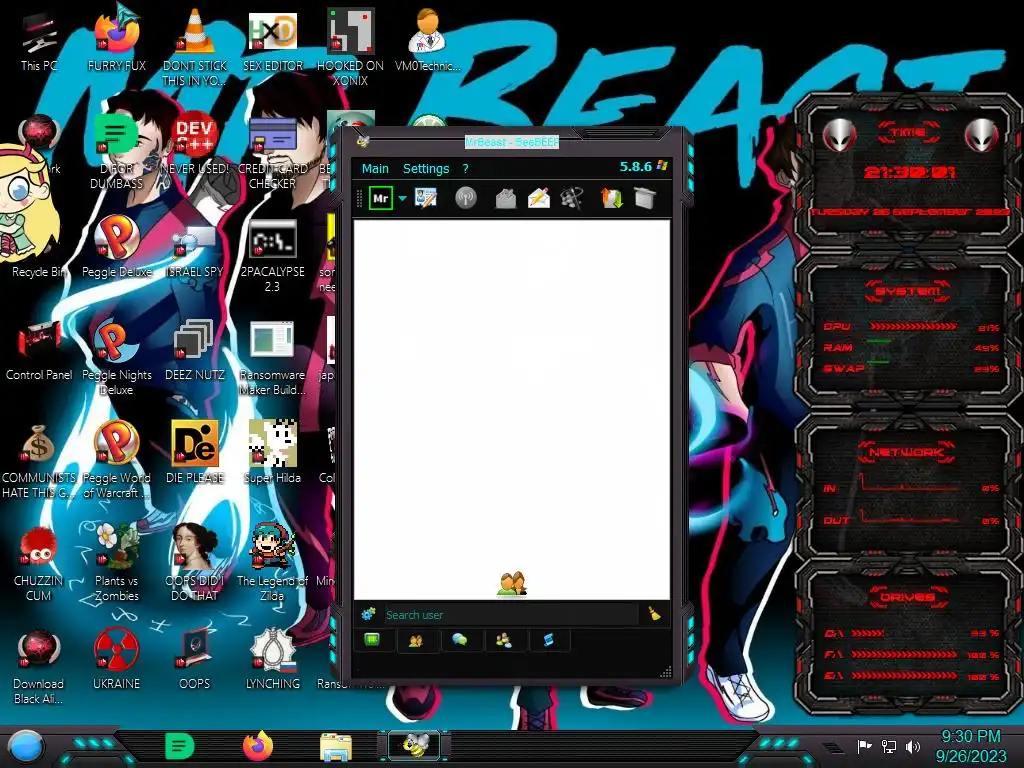This screenshot has width=1024, height=768.
Task: Select the 2PACALYPSE 2.3 desktop icon
Action: point(272,256)
